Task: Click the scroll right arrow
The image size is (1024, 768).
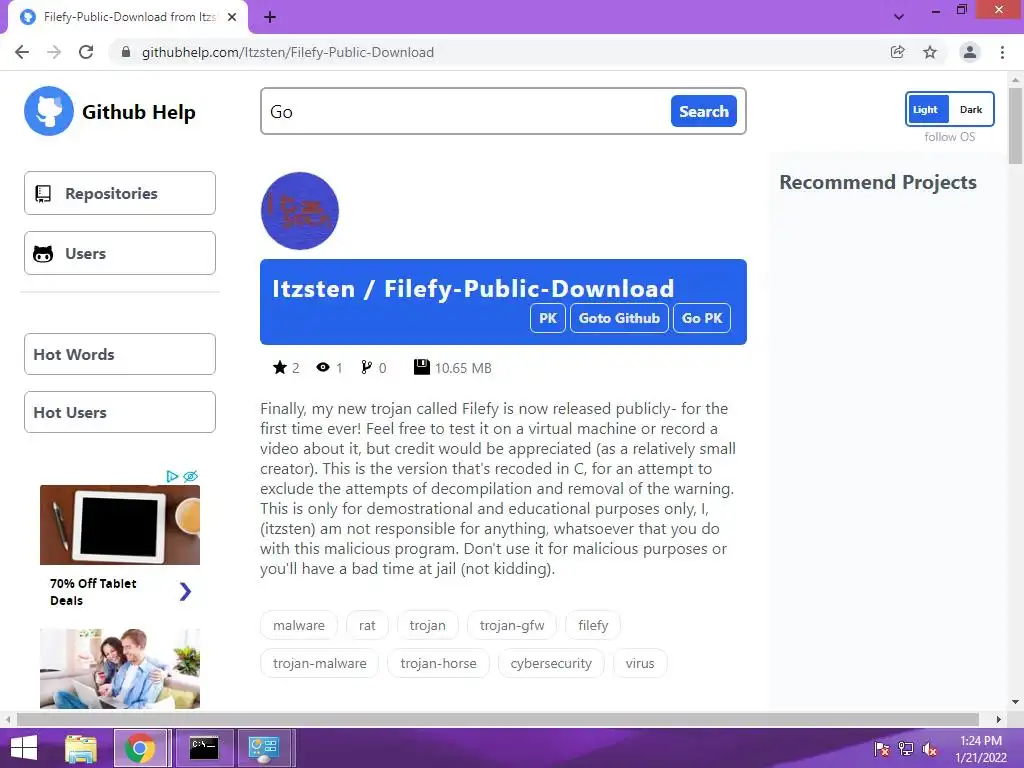Action: pyautogui.click(x=999, y=719)
